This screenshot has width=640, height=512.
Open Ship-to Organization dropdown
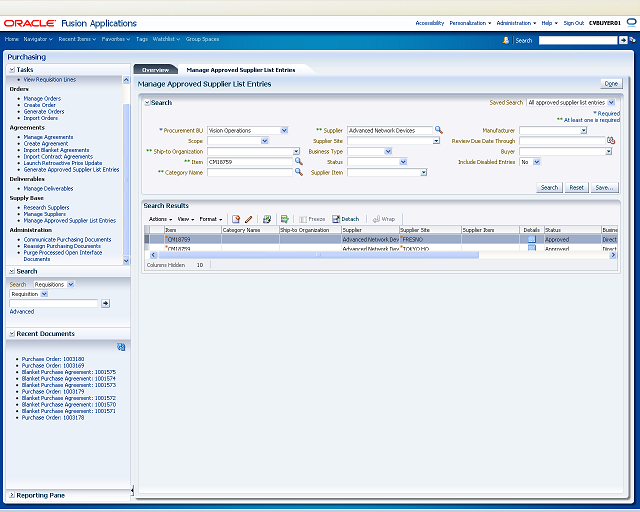tap(296, 151)
